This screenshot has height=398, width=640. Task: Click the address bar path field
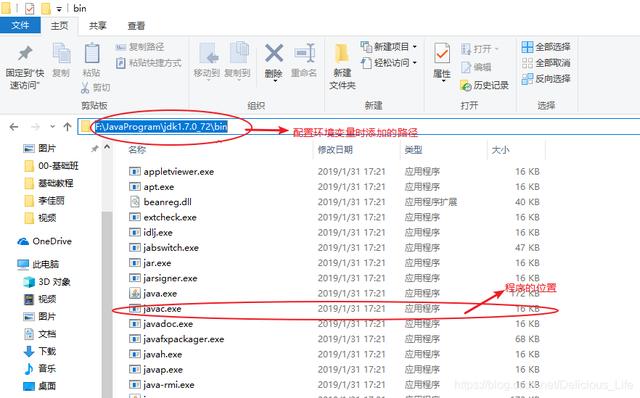358,127
